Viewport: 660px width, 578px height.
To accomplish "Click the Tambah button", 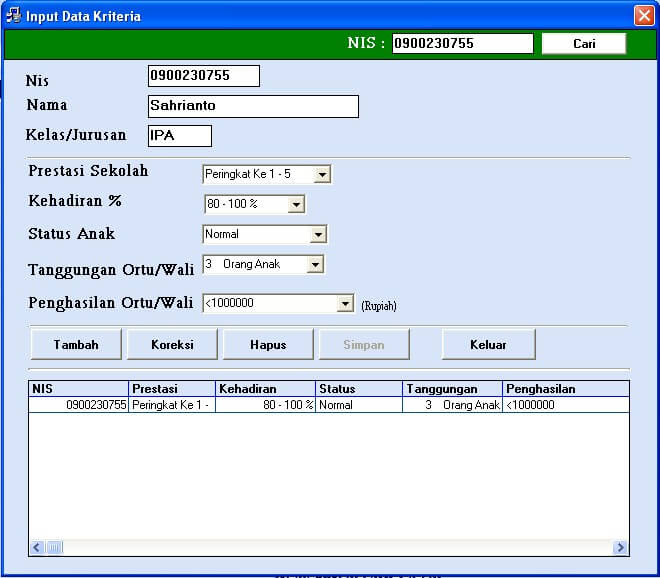I will coord(76,345).
